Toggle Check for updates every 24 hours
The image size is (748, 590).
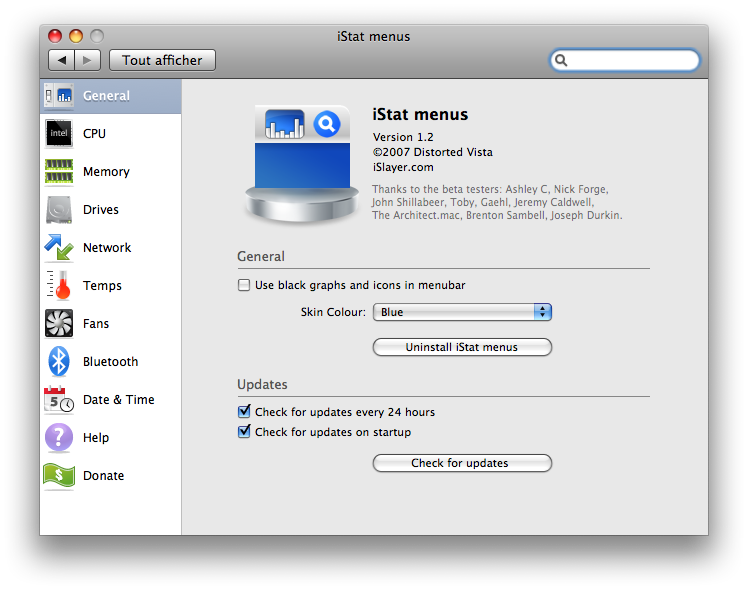(x=244, y=412)
